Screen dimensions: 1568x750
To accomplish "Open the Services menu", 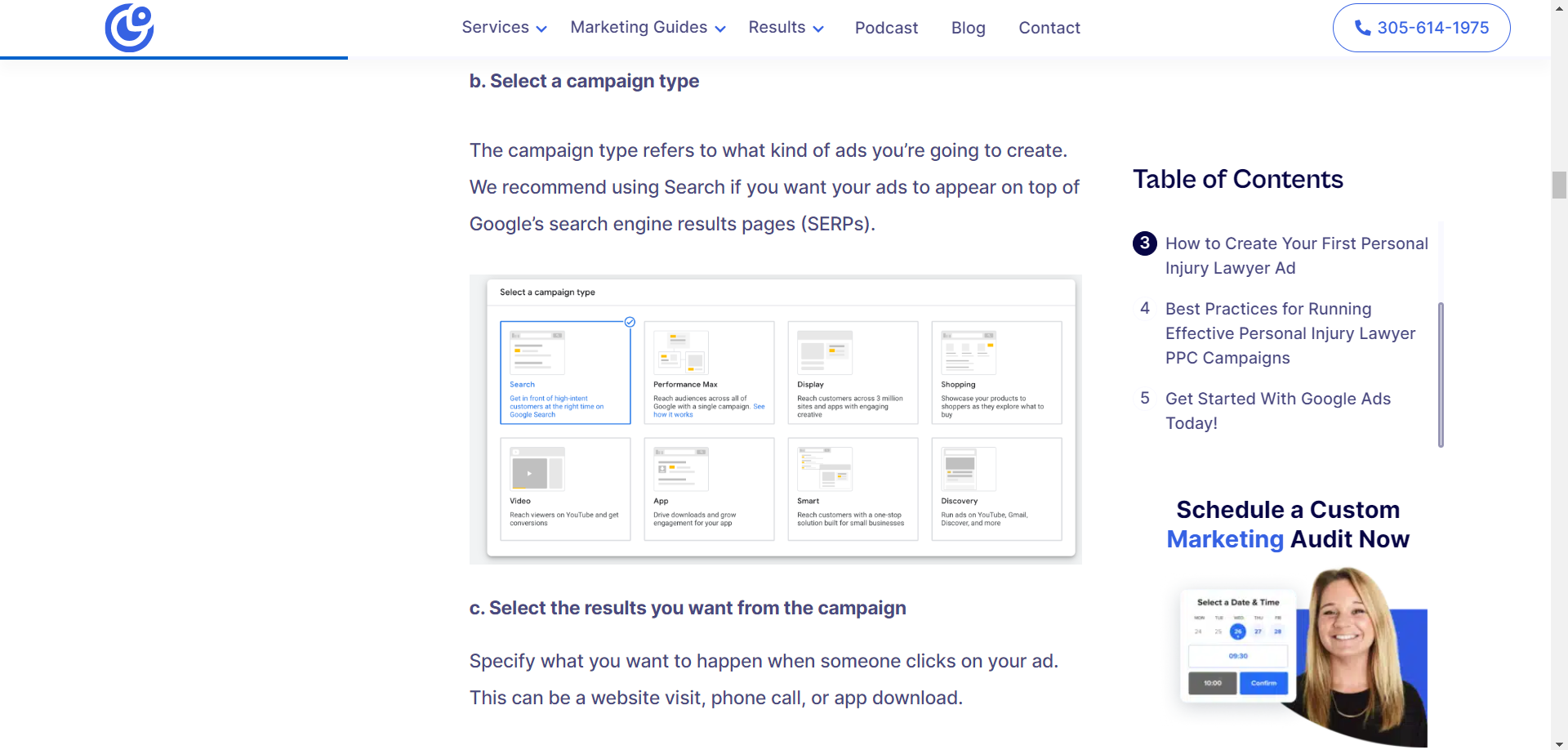I will pyautogui.click(x=495, y=28).
